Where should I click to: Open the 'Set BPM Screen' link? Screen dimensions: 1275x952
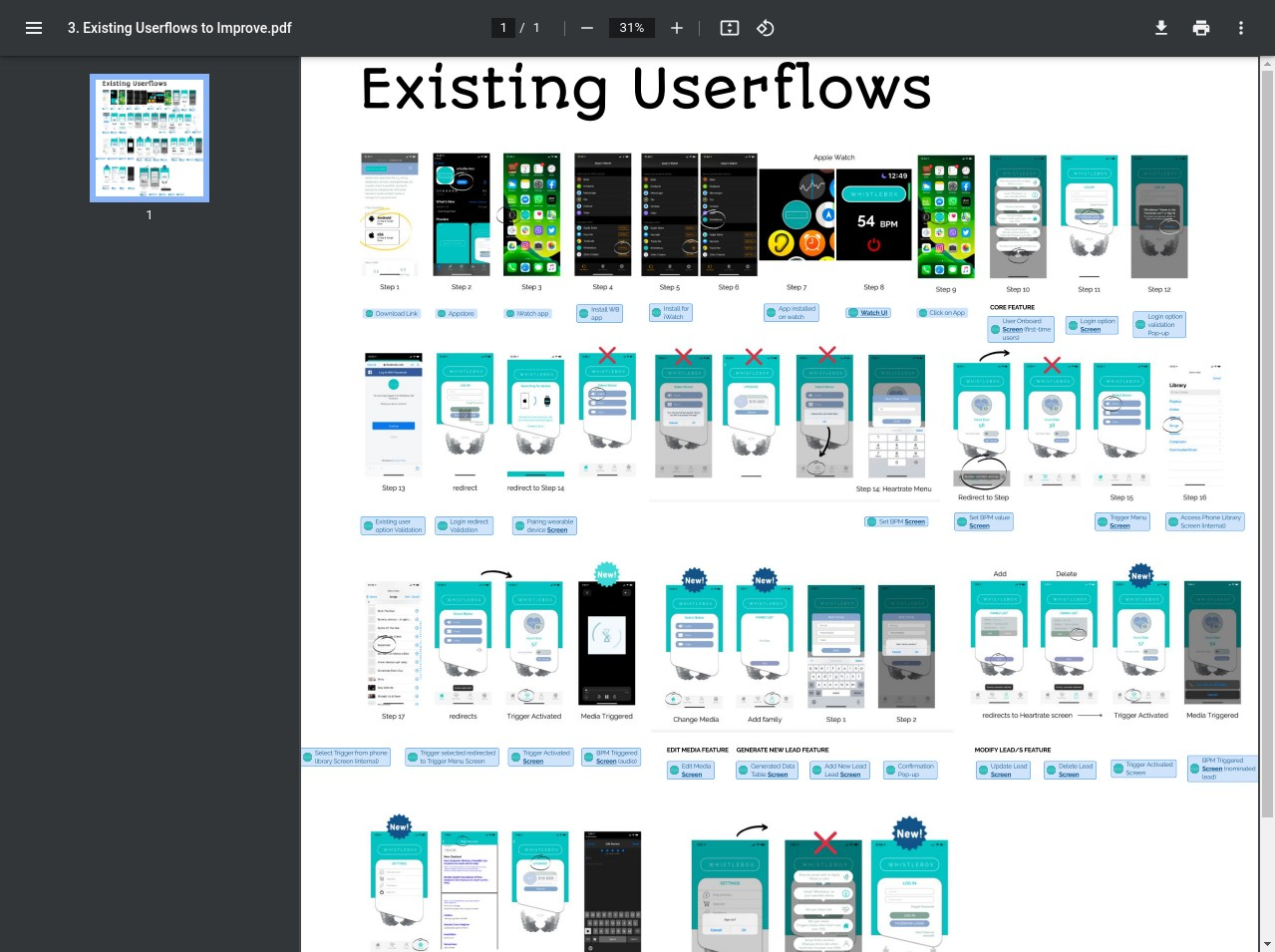(x=896, y=521)
